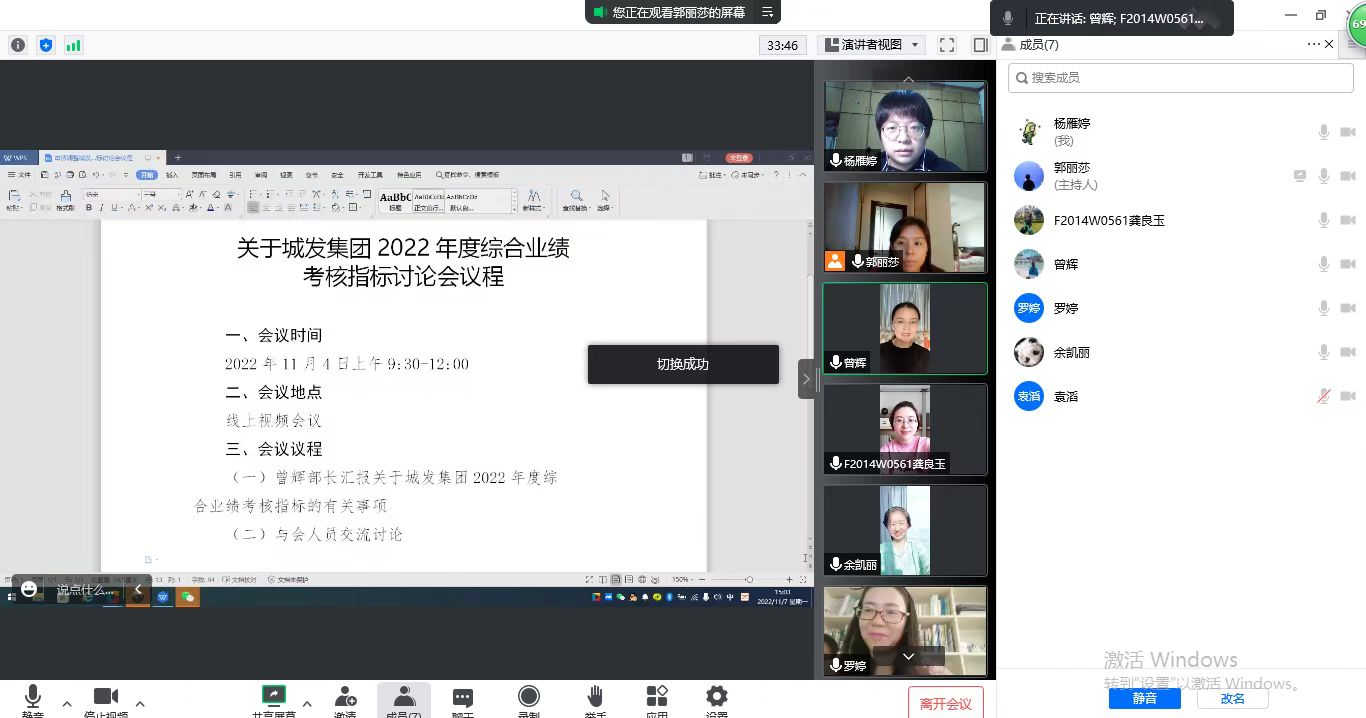Click the microphone mute icon in bottom toolbar

33,697
